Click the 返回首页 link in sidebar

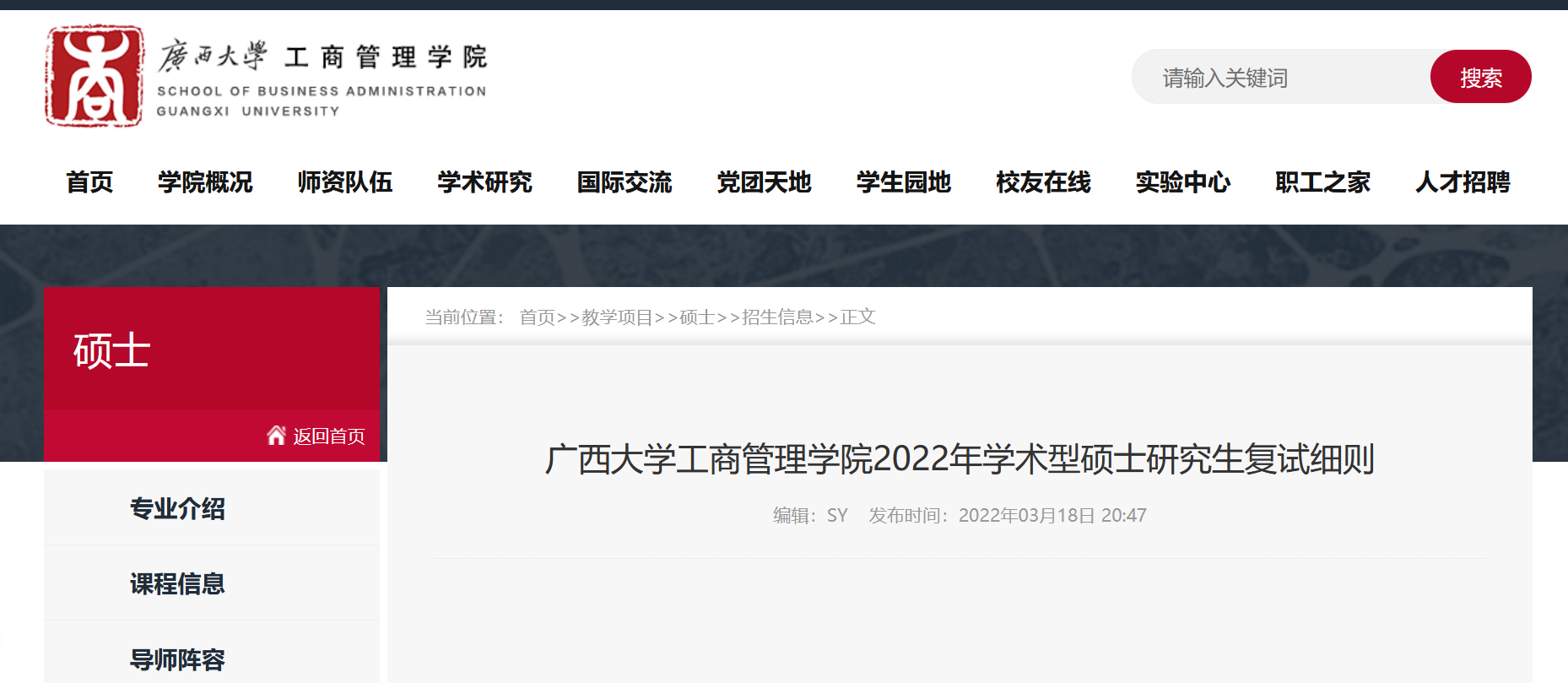pyautogui.click(x=329, y=436)
